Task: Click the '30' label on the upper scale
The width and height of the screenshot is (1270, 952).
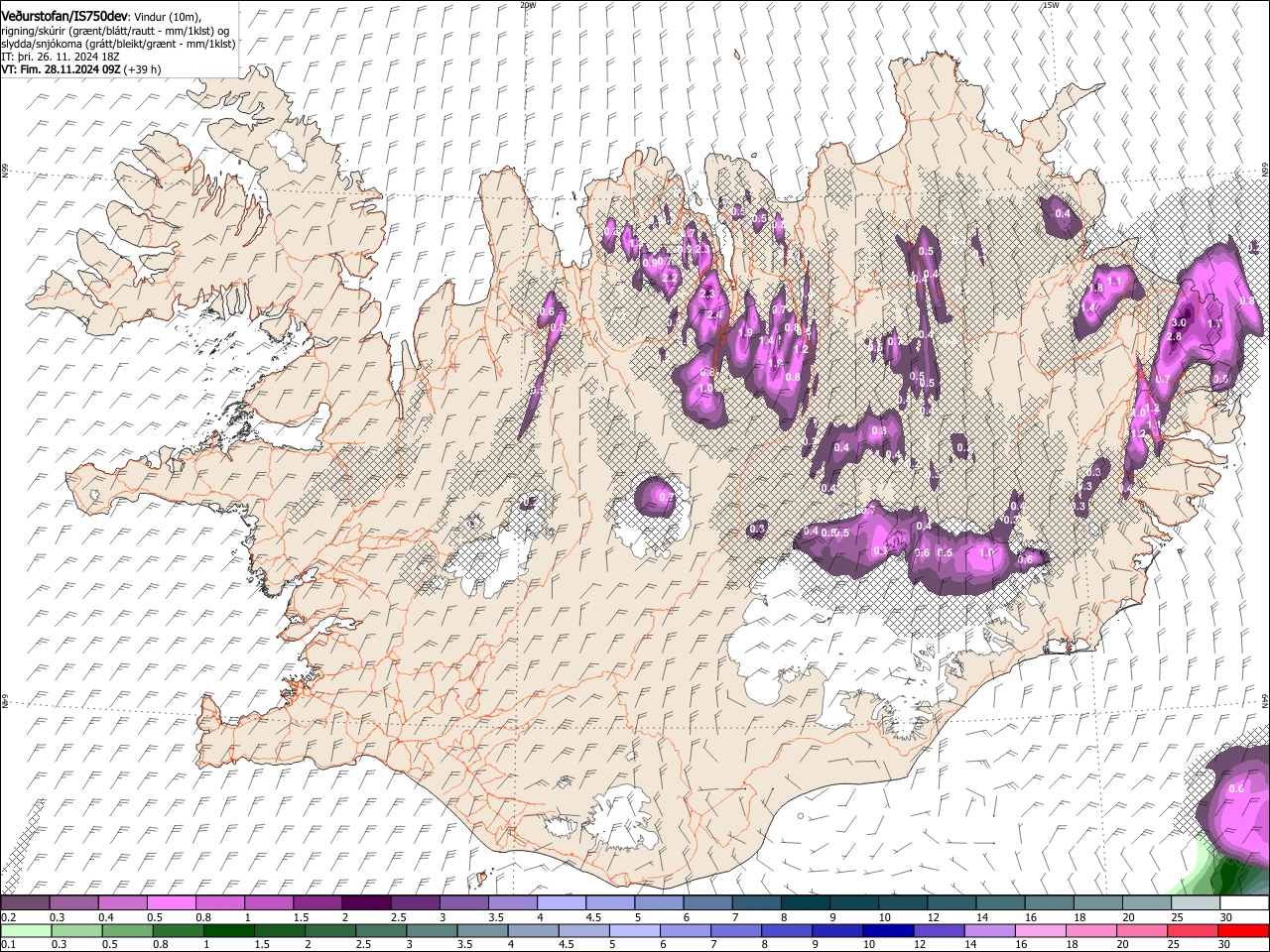Action: click(1226, 917)
